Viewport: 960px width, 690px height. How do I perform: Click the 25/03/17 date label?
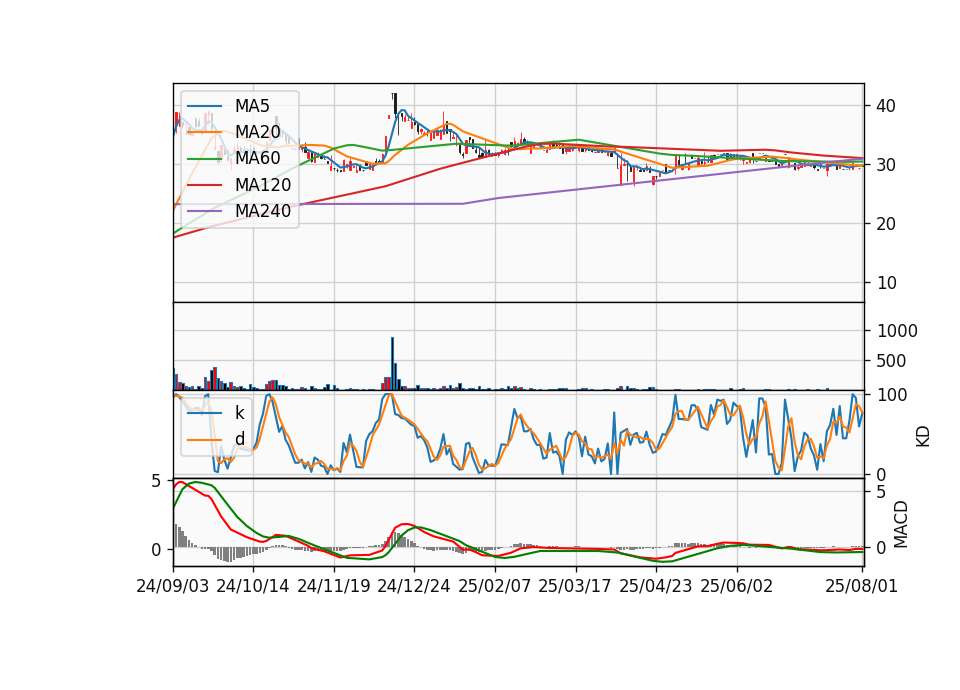(575, 586)
